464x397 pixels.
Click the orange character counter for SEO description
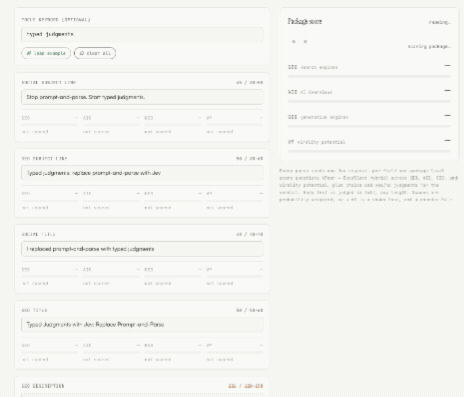pyautogui.click(x=246, y=386)
